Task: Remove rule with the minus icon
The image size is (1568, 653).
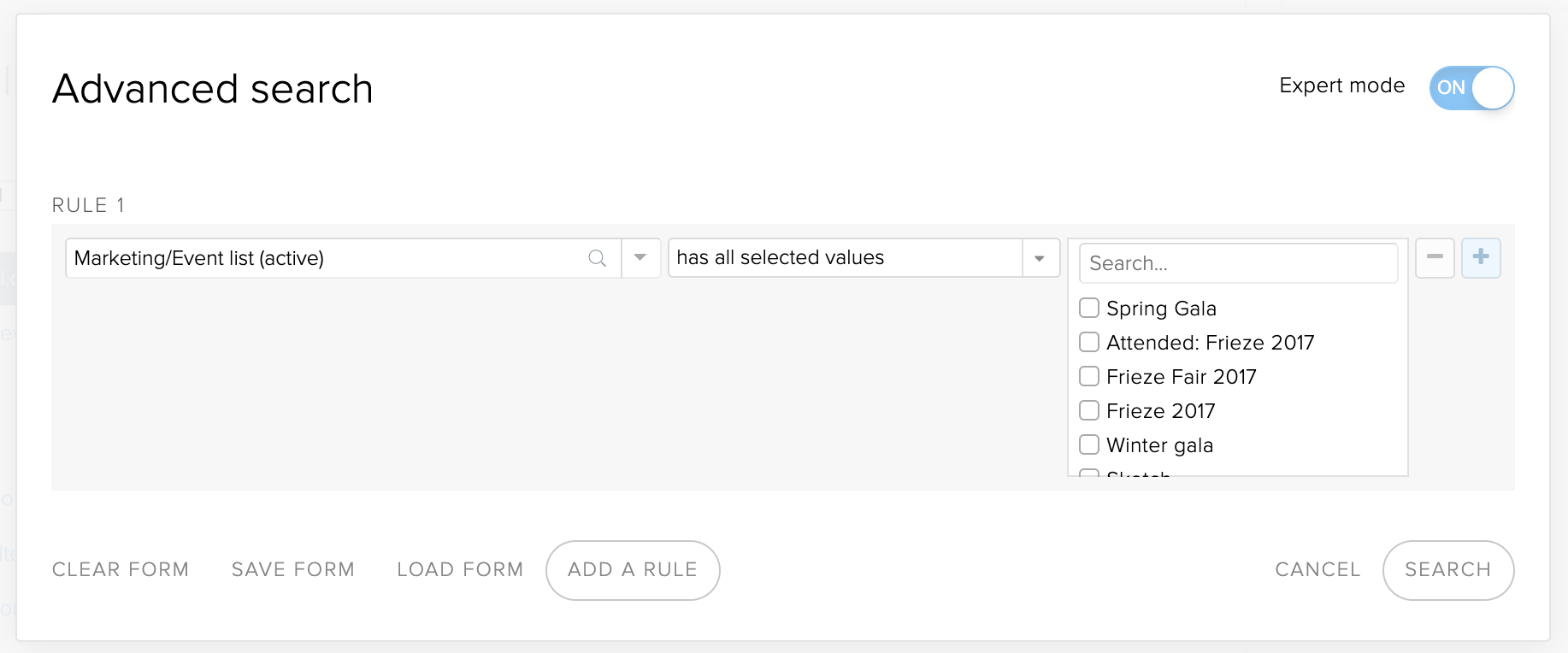Action: tap(1435, 257)
